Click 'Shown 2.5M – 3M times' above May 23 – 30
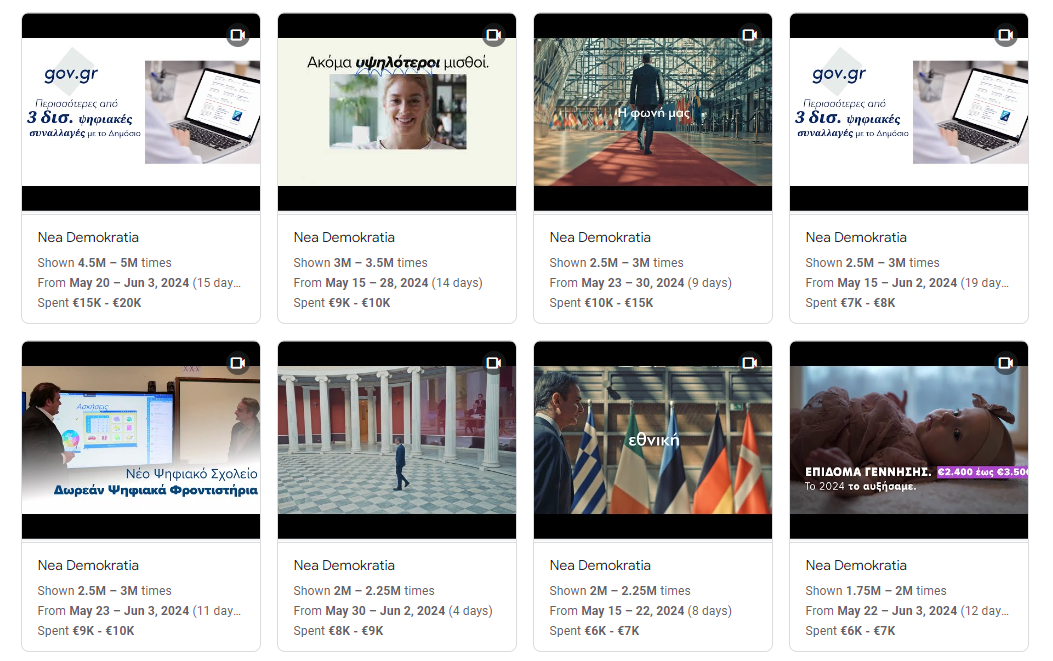Image resolution: width=1053 pixels, height=661 pixels. point(616,263)
